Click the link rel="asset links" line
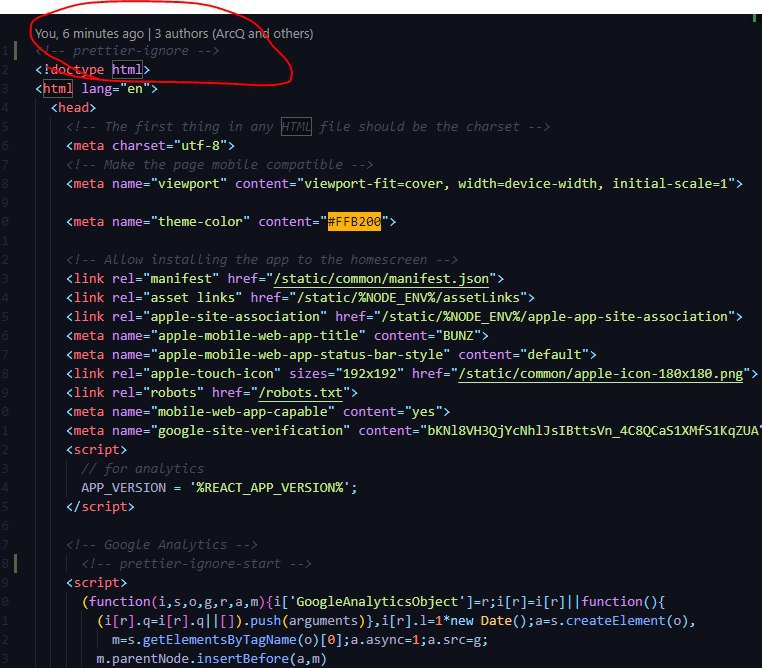 click(x=300, y=298)
